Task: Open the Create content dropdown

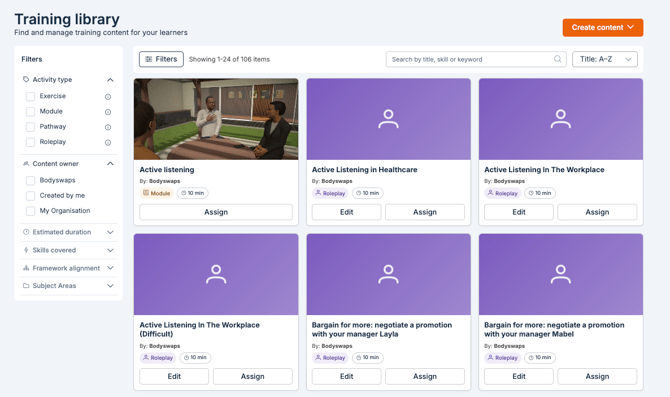Action: click(x=602, y=27)
